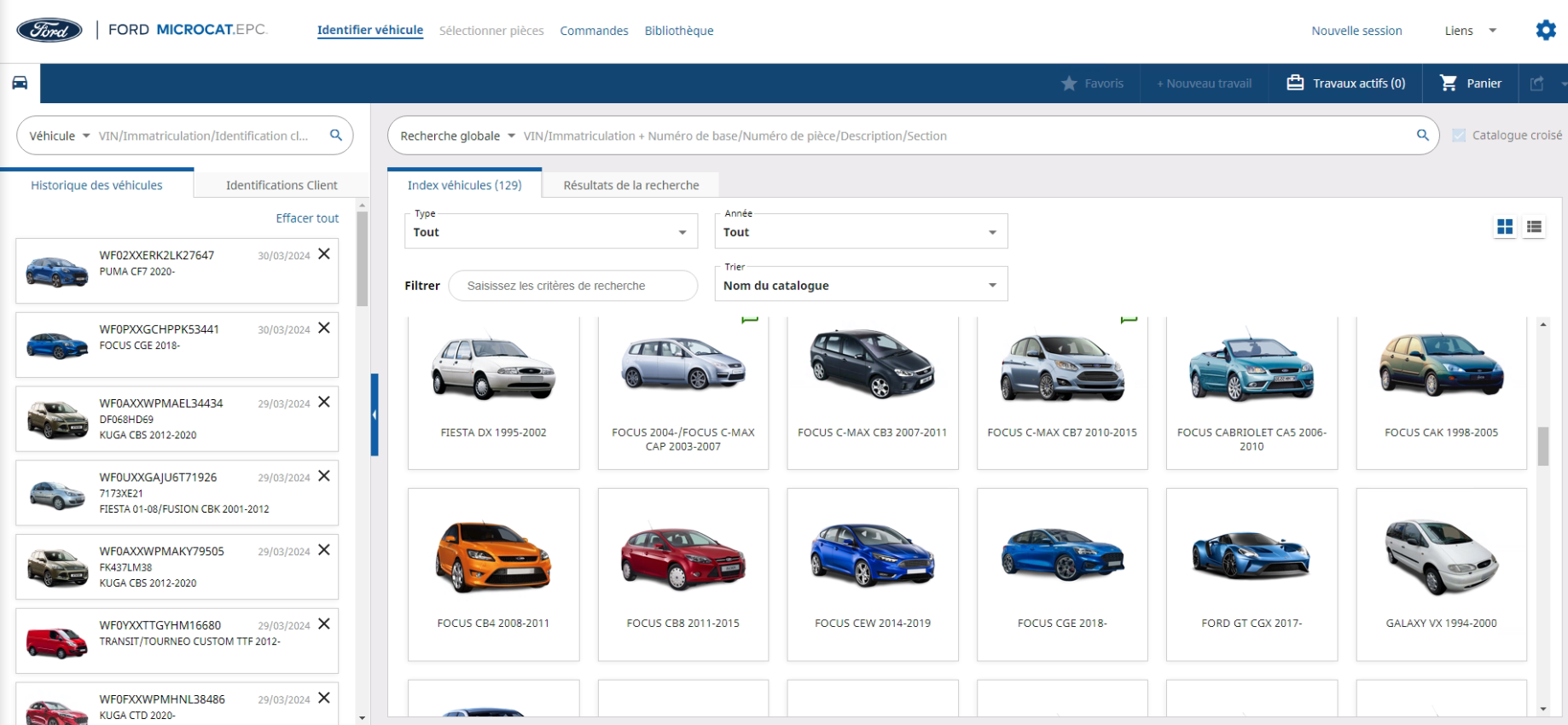Viewport: 1568px width, 725px height.
Task: Click the share/export icon beside Panier
Action: 1537,84
